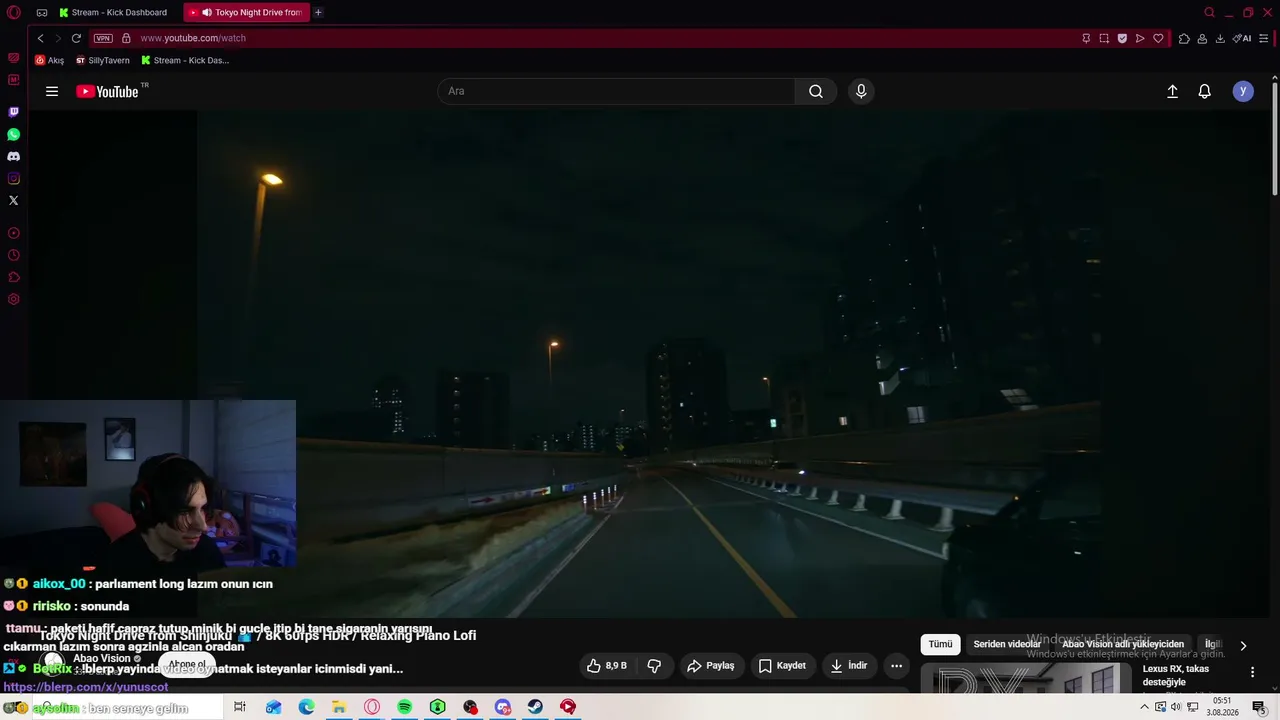
Task: Select the Tümü filter chip
Action: tap(941, 645)
